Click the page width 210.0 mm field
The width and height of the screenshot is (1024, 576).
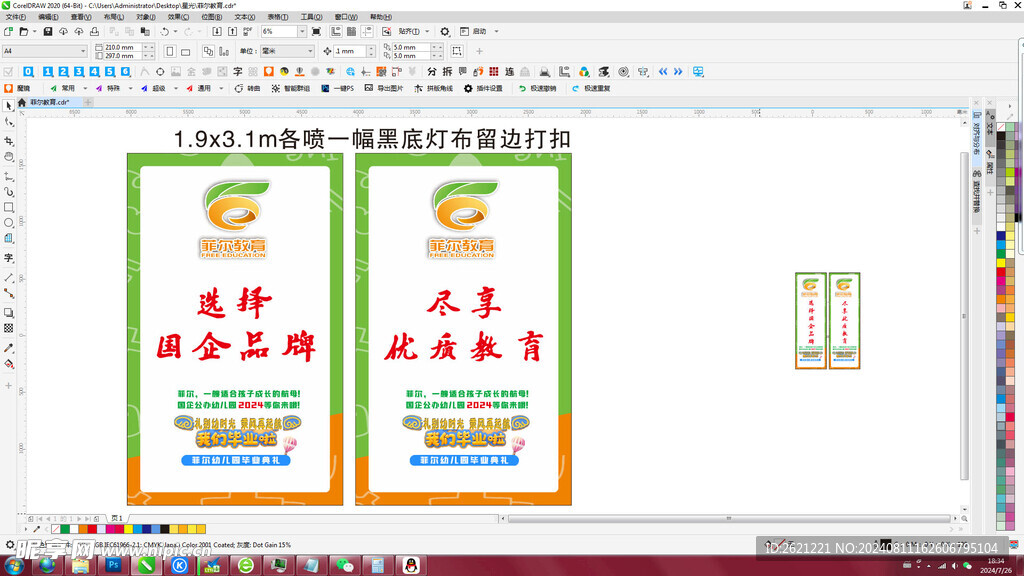tap(123, 47)
